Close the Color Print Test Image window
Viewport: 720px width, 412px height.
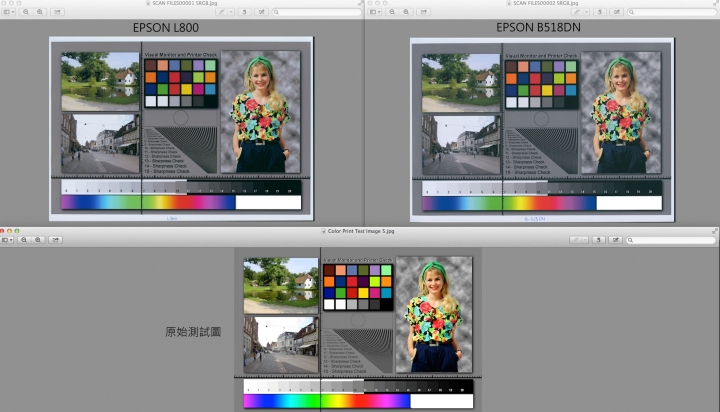2,231
